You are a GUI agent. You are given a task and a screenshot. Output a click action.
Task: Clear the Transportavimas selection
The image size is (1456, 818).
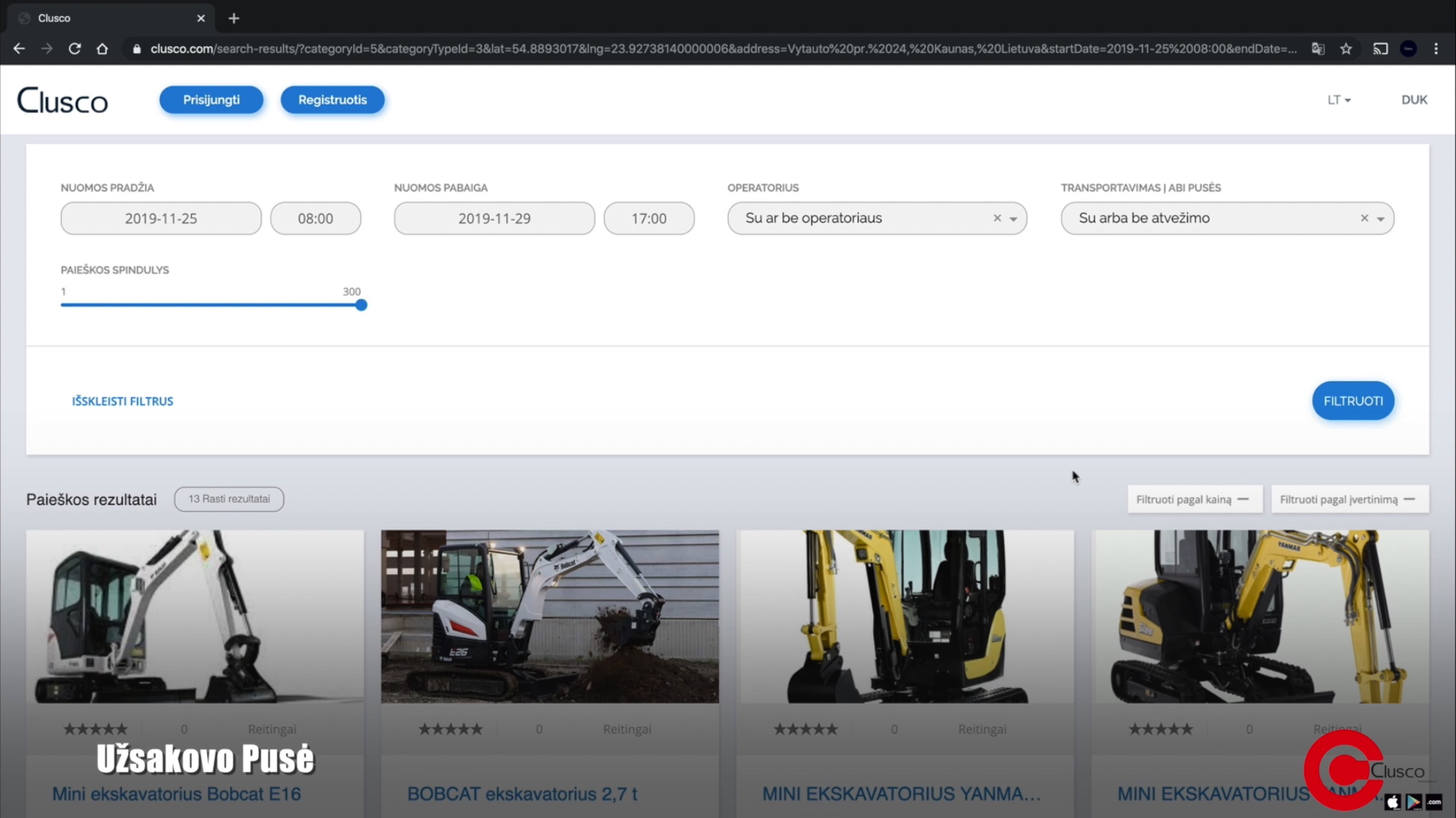point(1364,218)
